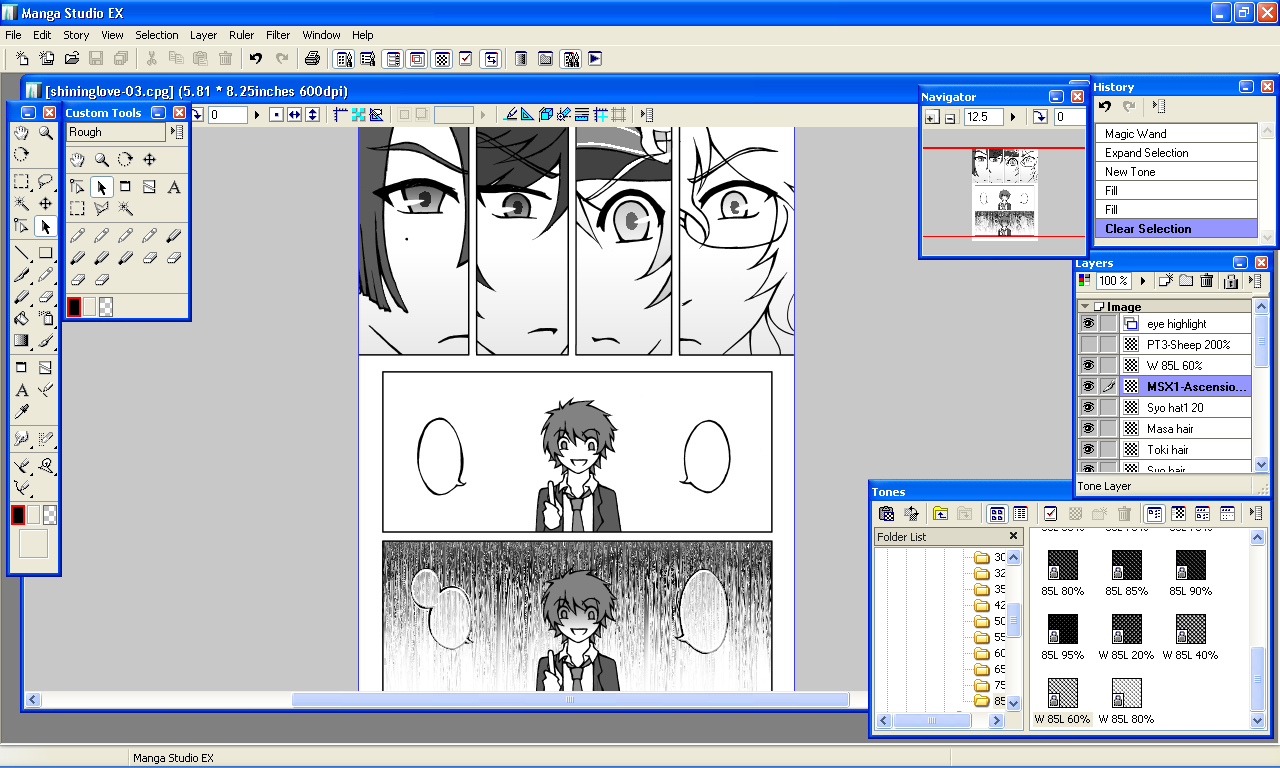Click the Undo arrow in the main toolbar
Viewport: 1280px width, 768px height.
pyautogui.click(x=256, y=59)
